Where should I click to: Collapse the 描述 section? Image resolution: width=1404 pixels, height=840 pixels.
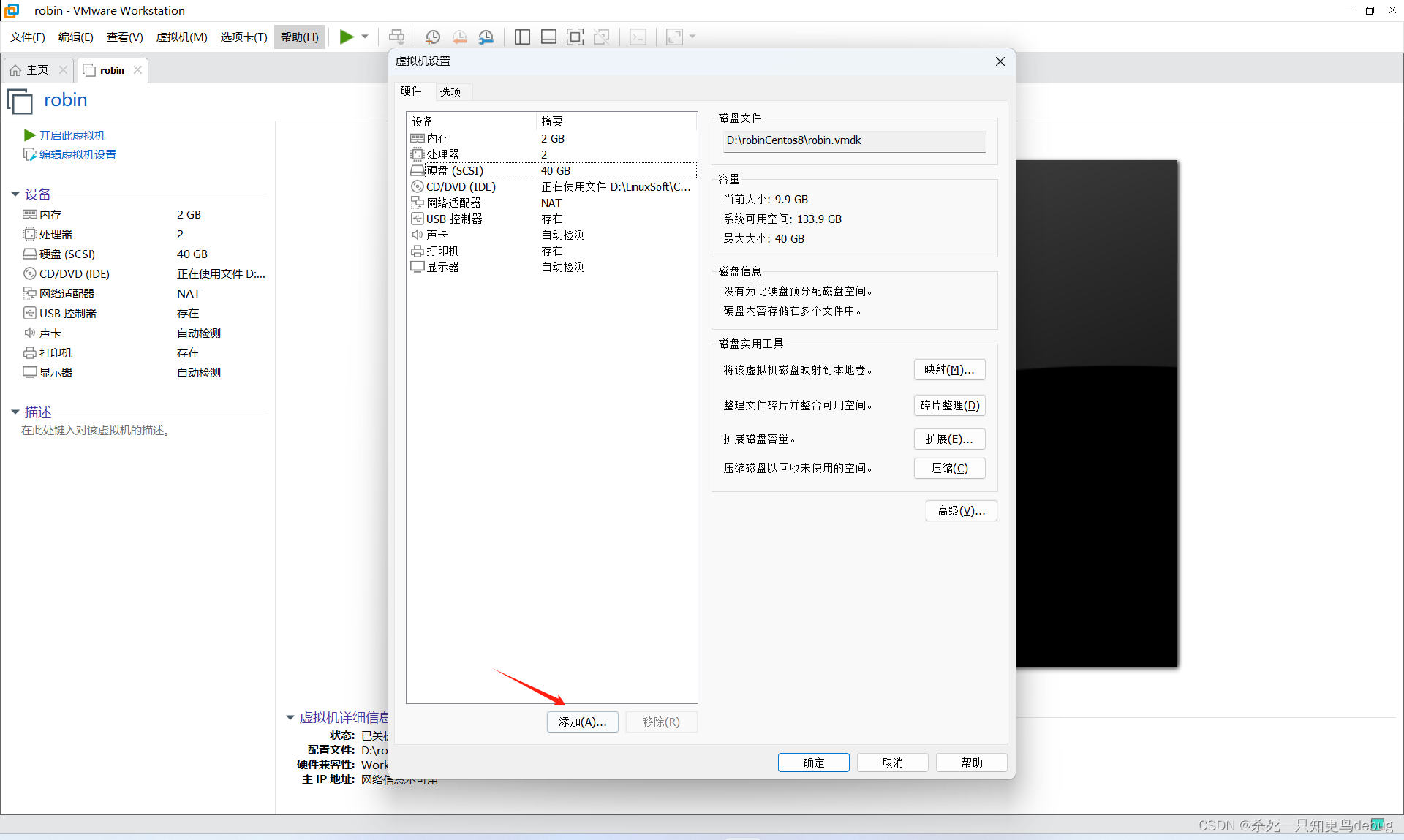15,412
